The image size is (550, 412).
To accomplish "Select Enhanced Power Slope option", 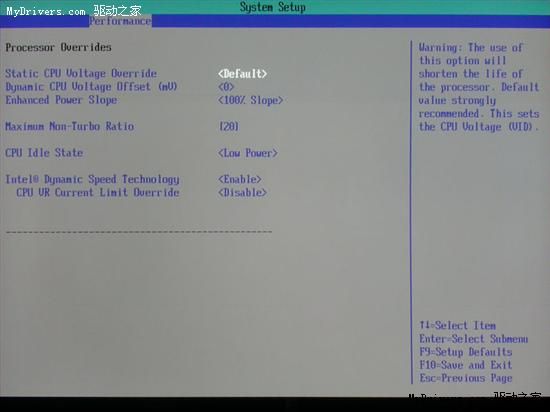I will [x=61, y=100].
